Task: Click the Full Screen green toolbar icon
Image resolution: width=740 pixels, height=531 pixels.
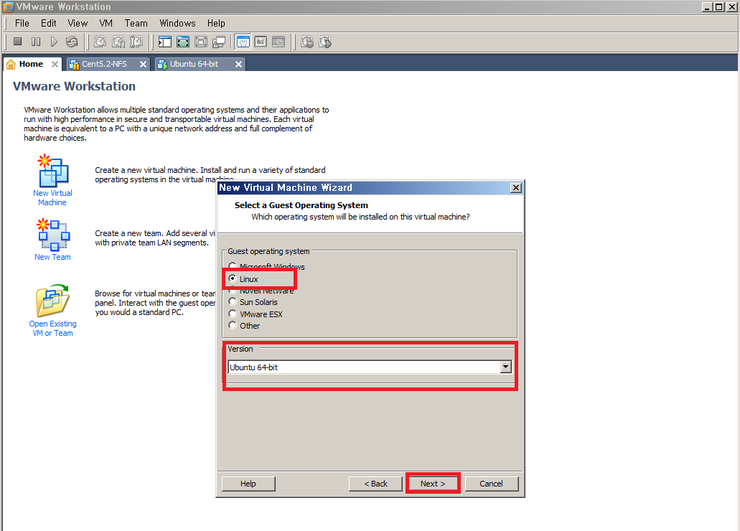Action: pyautogui.click(x=183, y=42)
